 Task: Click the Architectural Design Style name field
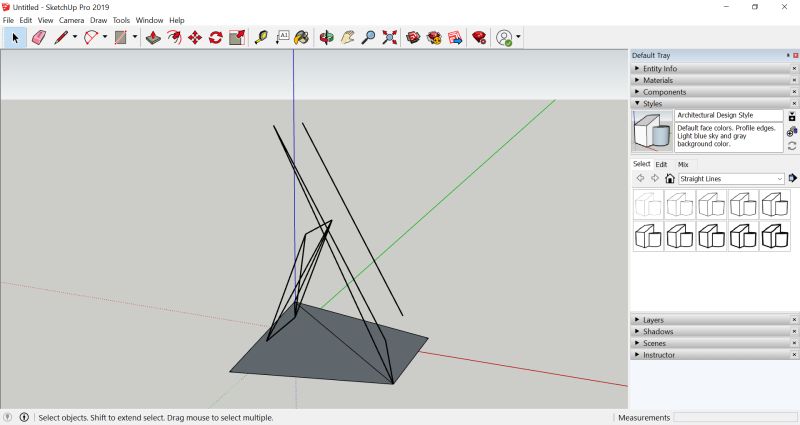click(x=729, y=115)
